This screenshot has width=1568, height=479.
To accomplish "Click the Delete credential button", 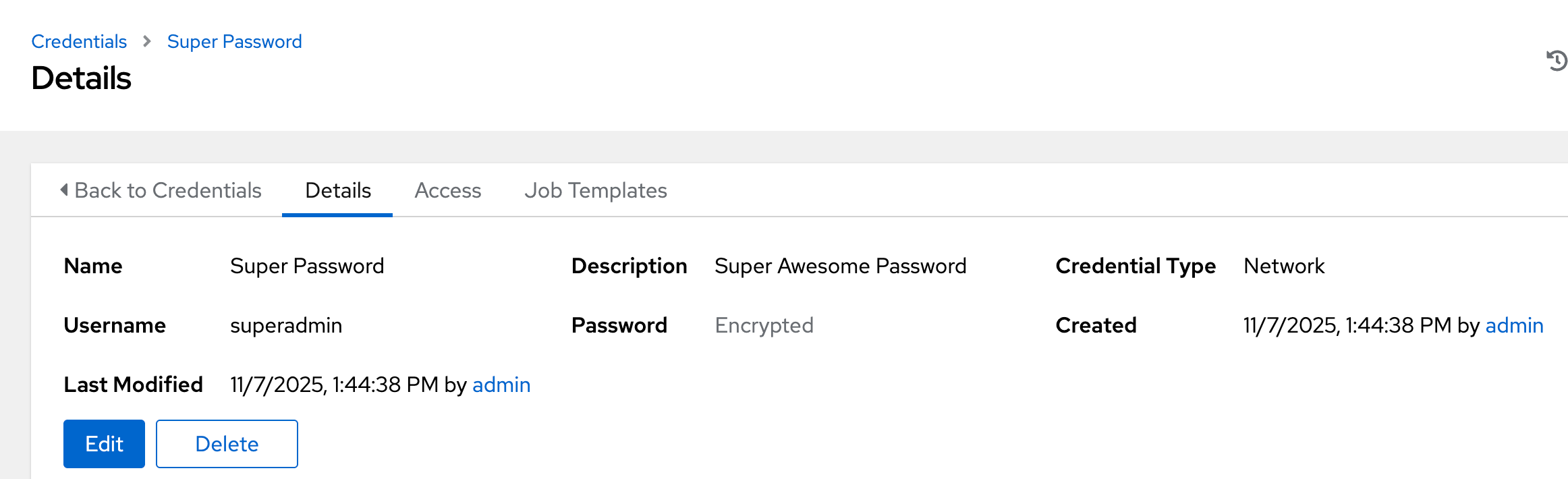I will pyautogui.click(x=227, y=444).
